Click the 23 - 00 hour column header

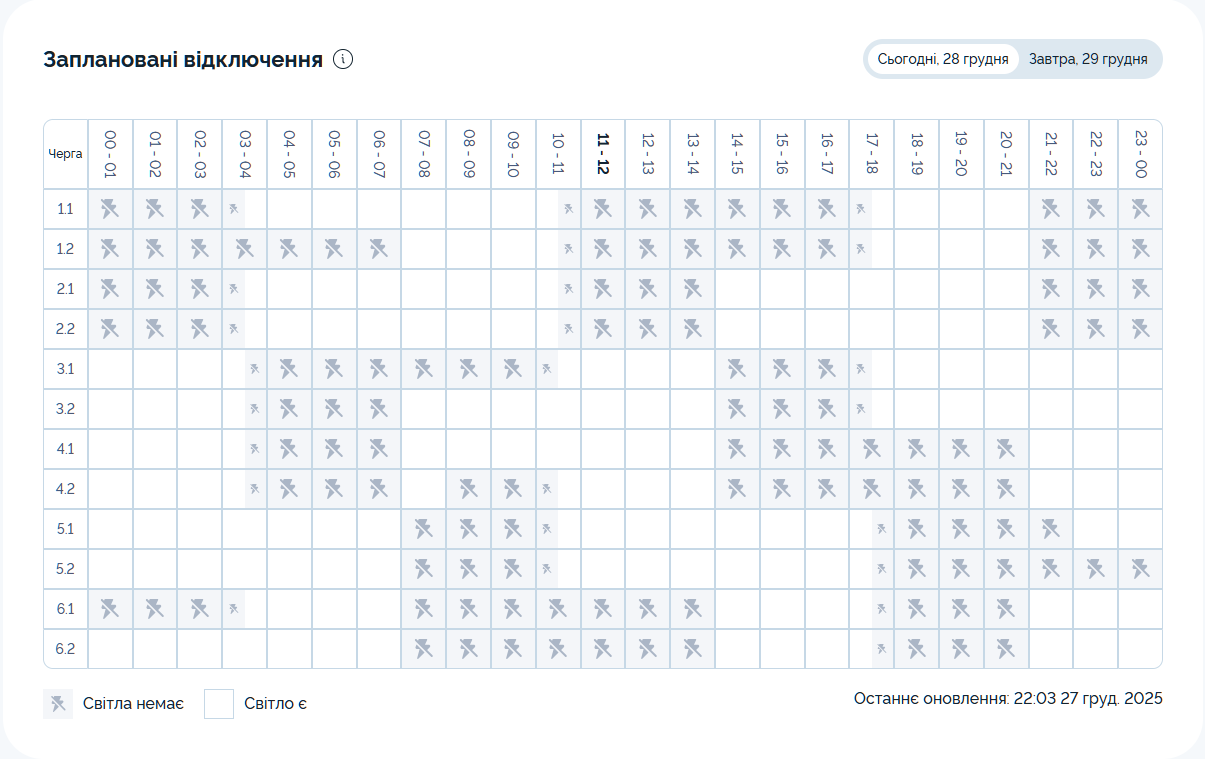tap(1140, 154)
